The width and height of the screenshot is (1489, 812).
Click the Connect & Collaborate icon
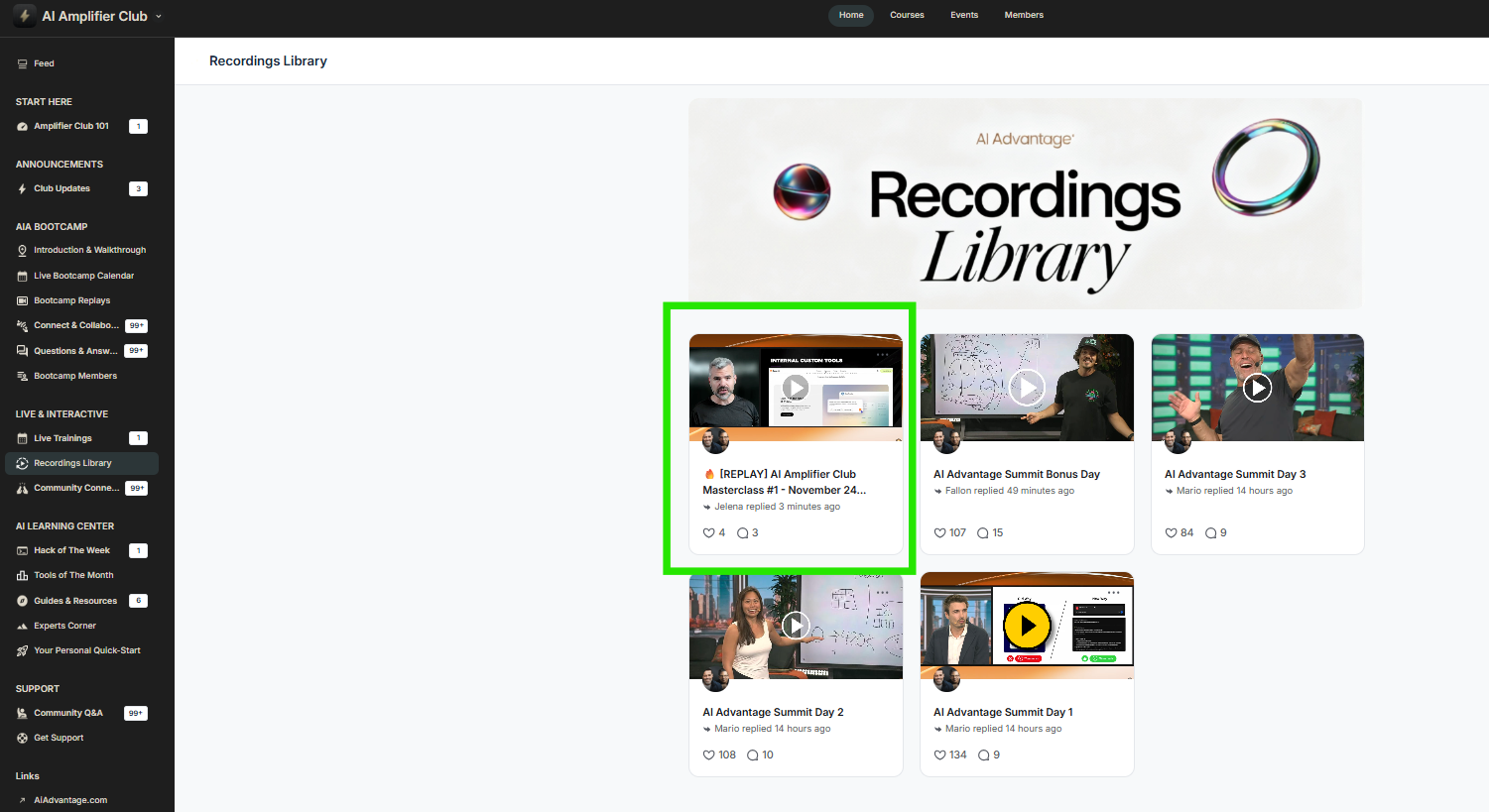click(x=22, y=325)
